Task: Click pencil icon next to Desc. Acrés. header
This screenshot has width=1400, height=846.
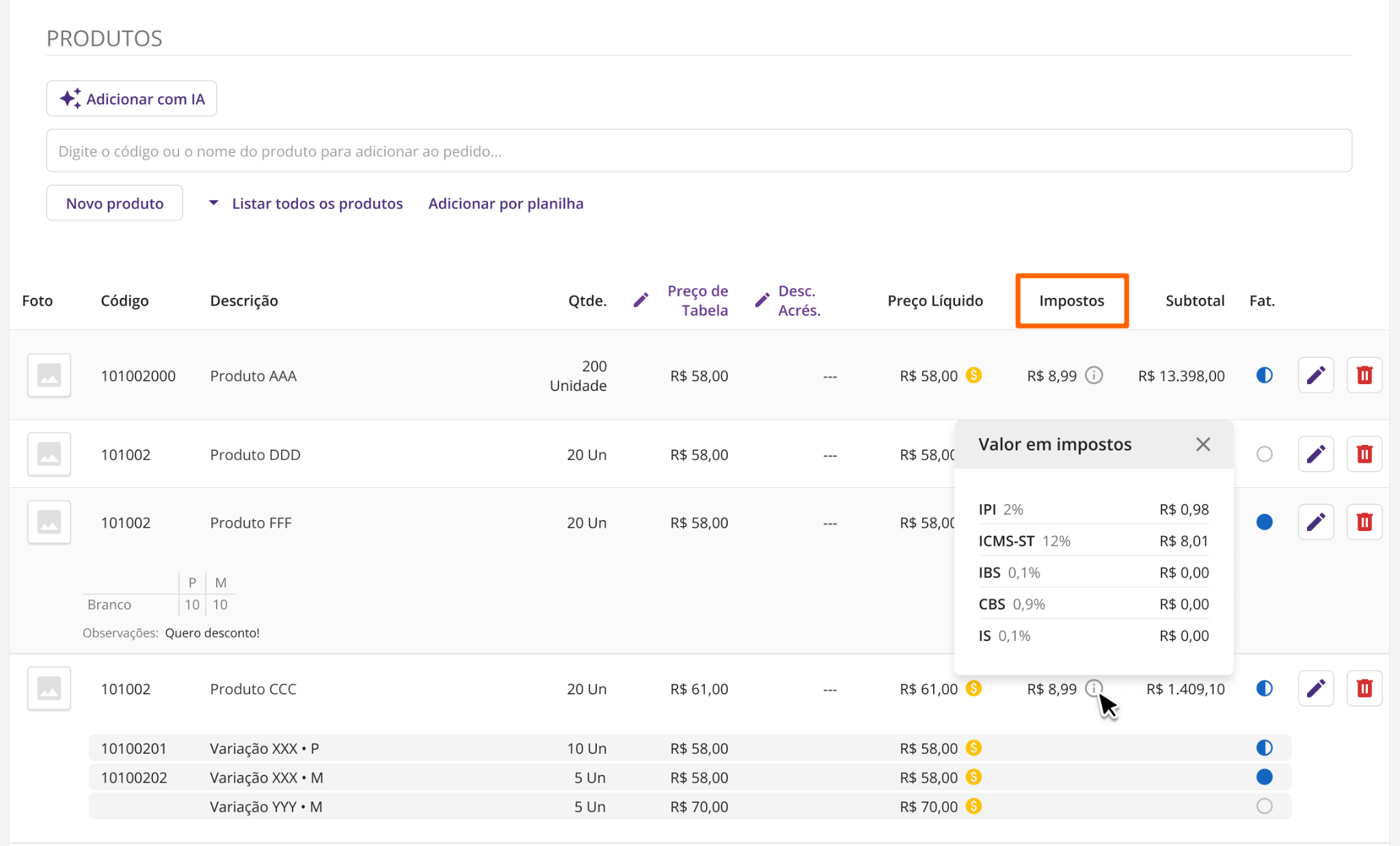Action: click(762, 300)
